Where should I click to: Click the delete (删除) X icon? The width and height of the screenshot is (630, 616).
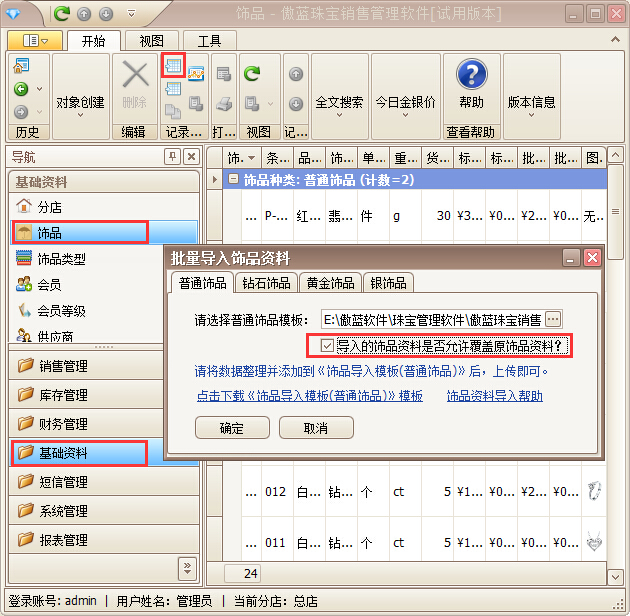click(x=134, y=75)
